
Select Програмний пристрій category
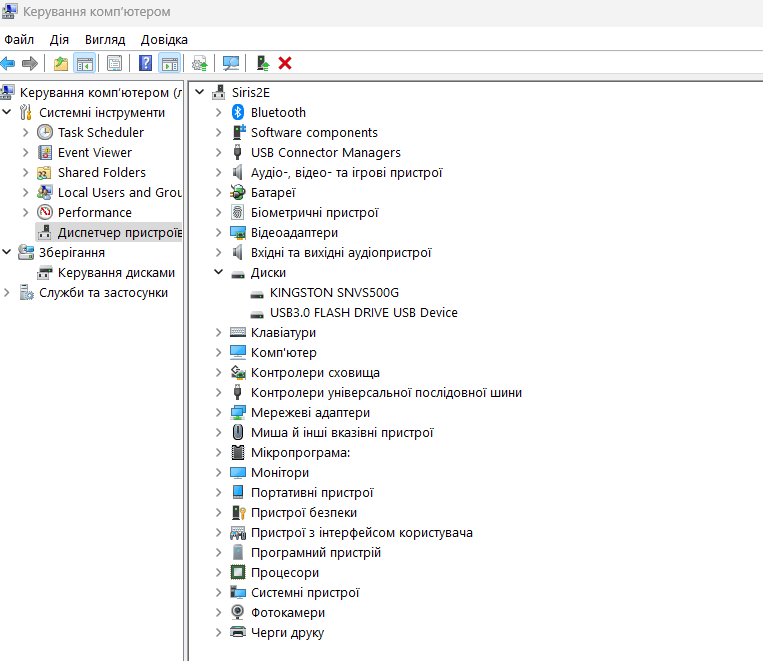point(315,552)
